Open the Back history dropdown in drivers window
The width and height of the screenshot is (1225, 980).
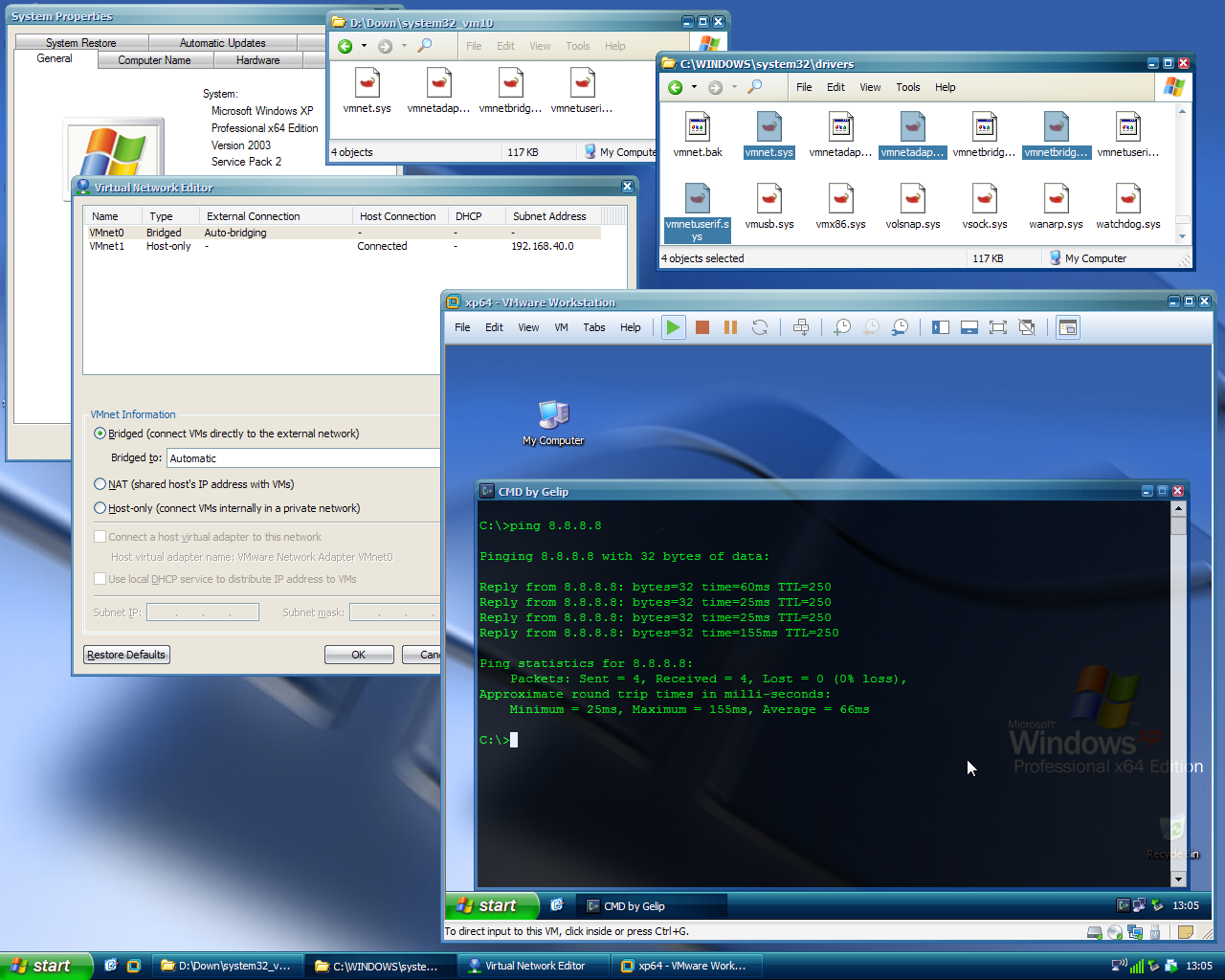[694, 87]
